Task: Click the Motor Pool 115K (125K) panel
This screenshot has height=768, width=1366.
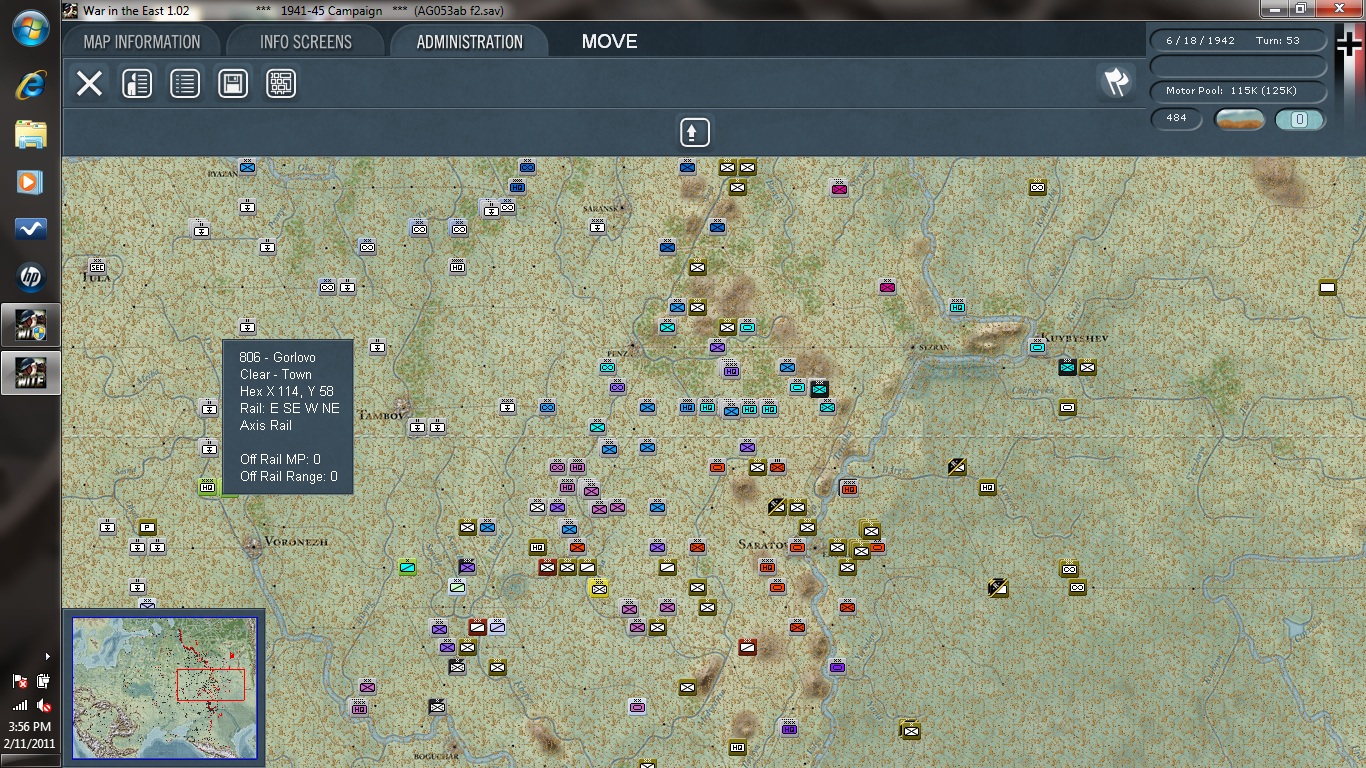Action: tap(1239, 91)
